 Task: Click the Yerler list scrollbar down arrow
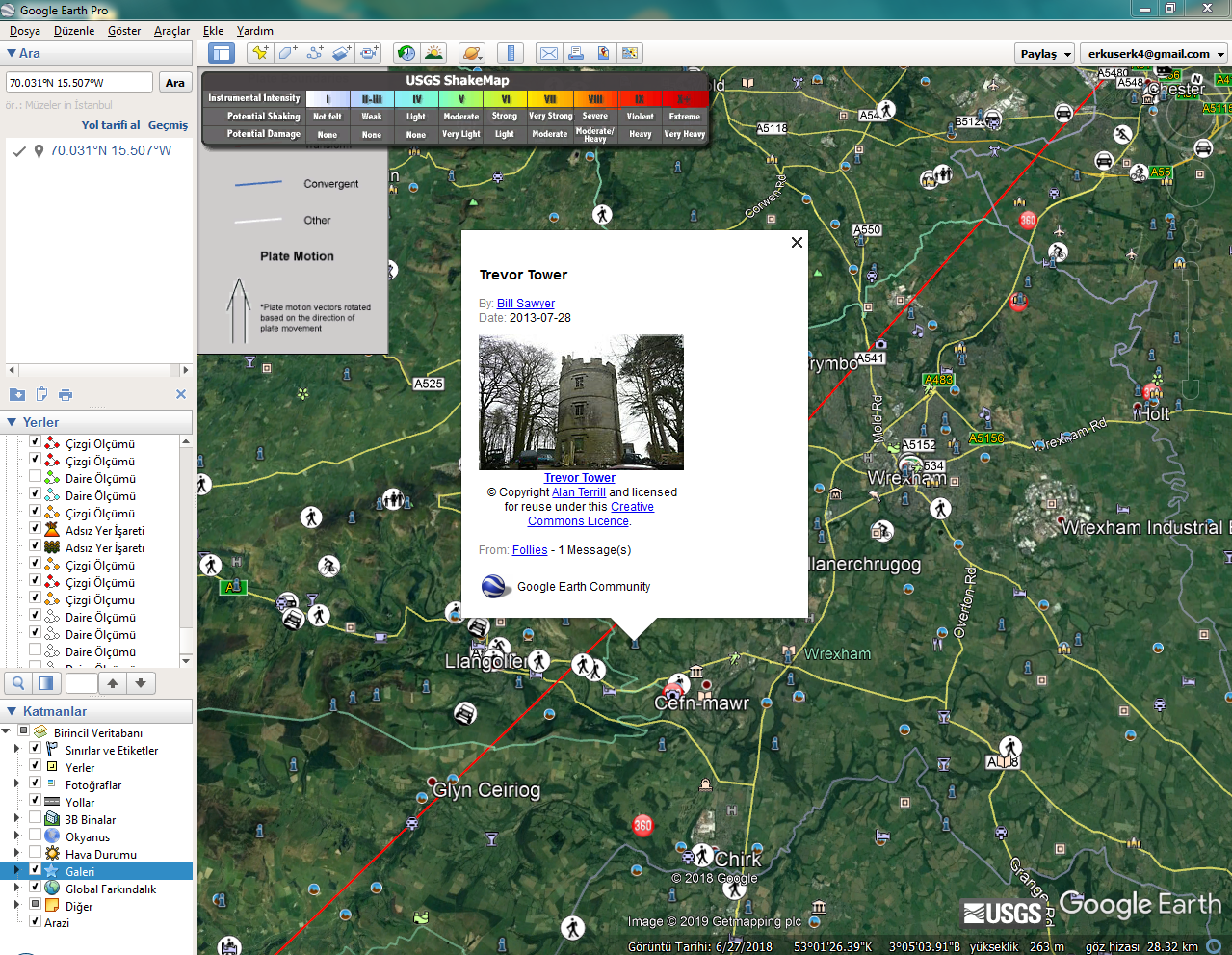point(186,661)
